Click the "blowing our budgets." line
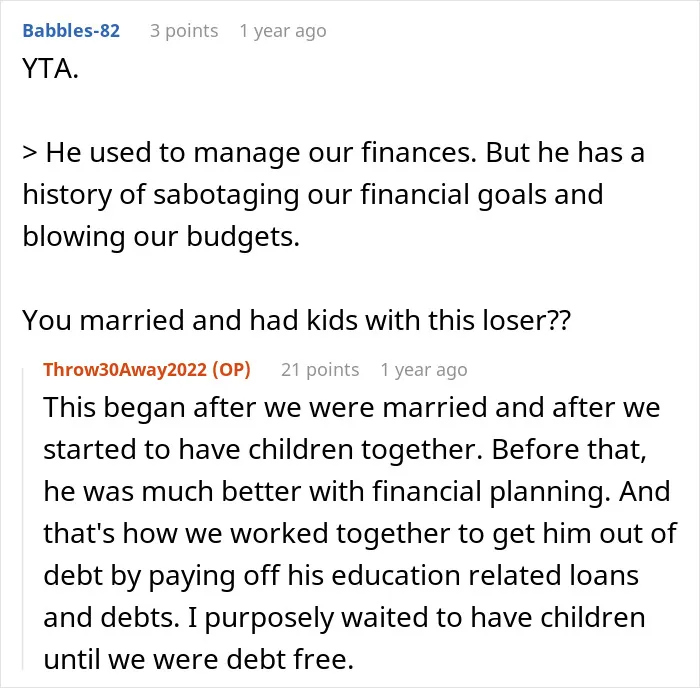The image size is (700, 688). (x=161, y=237)
